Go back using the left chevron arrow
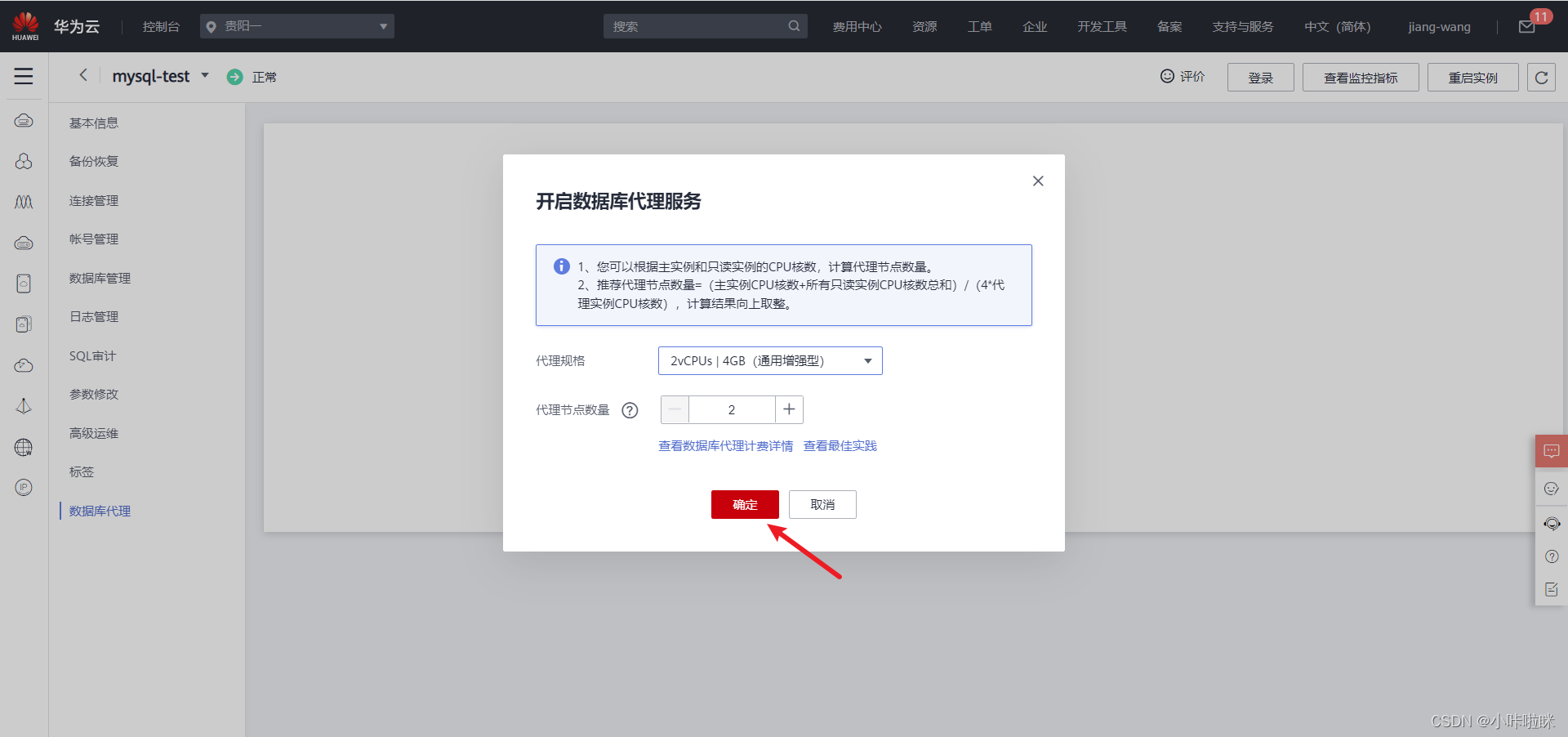 point(82,75)
